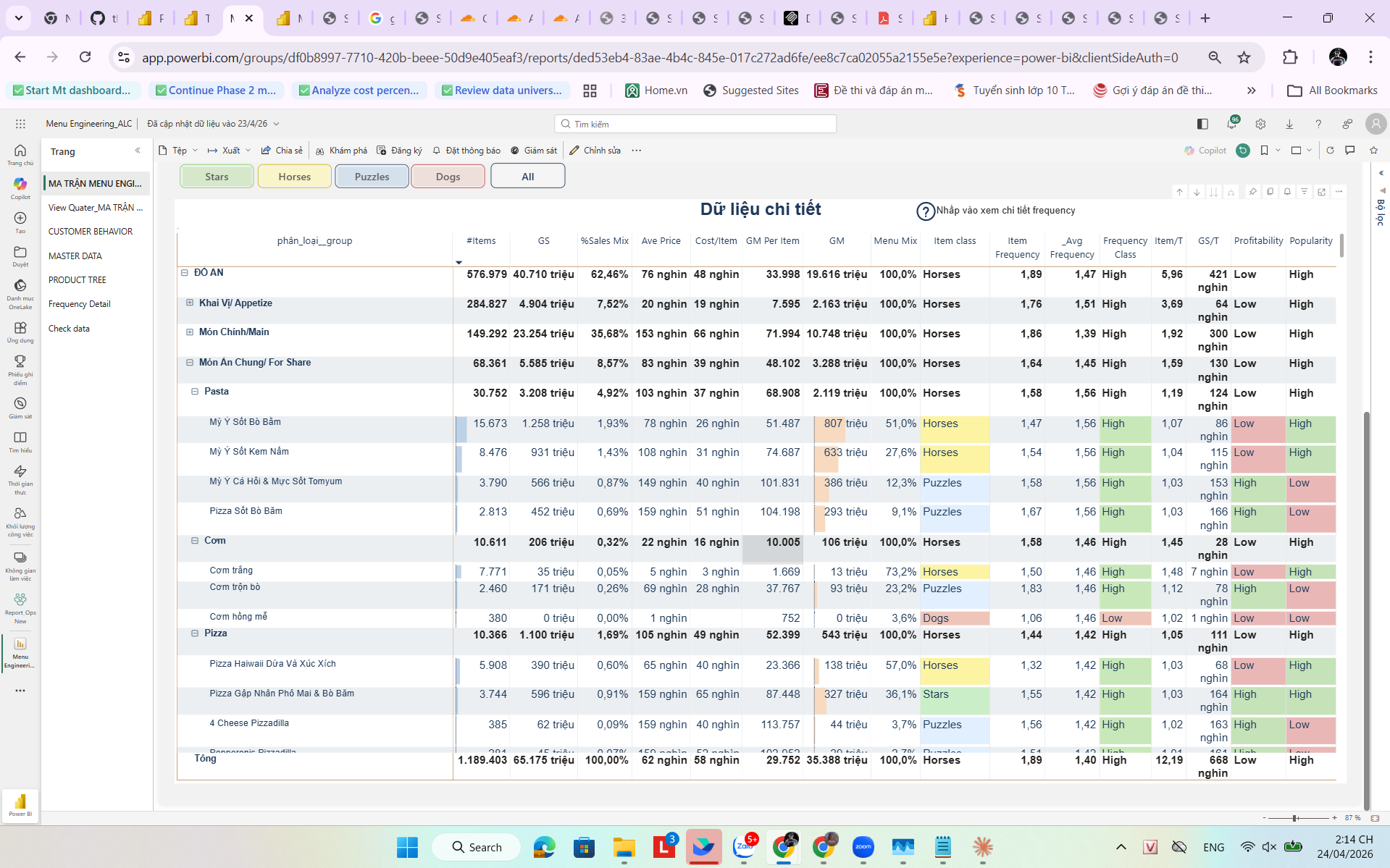Screen dimensions: 1390x868
Task: Open Copilot in the report toolbar
Action: click(1205, 151)
